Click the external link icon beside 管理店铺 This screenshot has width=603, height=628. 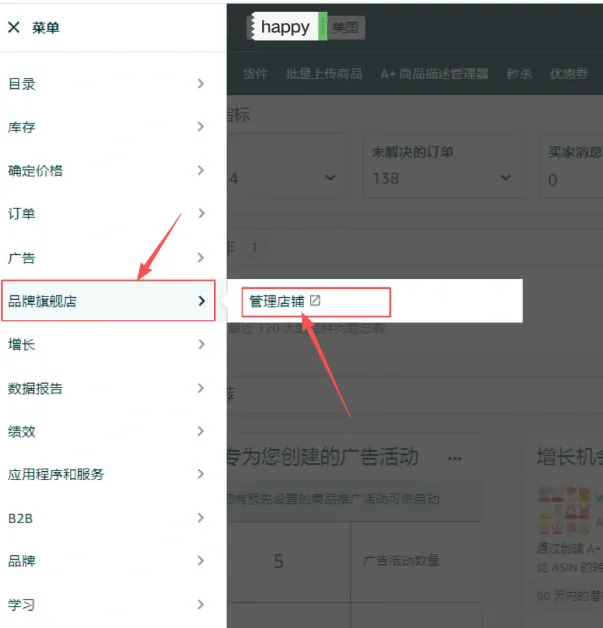[315, 300]
